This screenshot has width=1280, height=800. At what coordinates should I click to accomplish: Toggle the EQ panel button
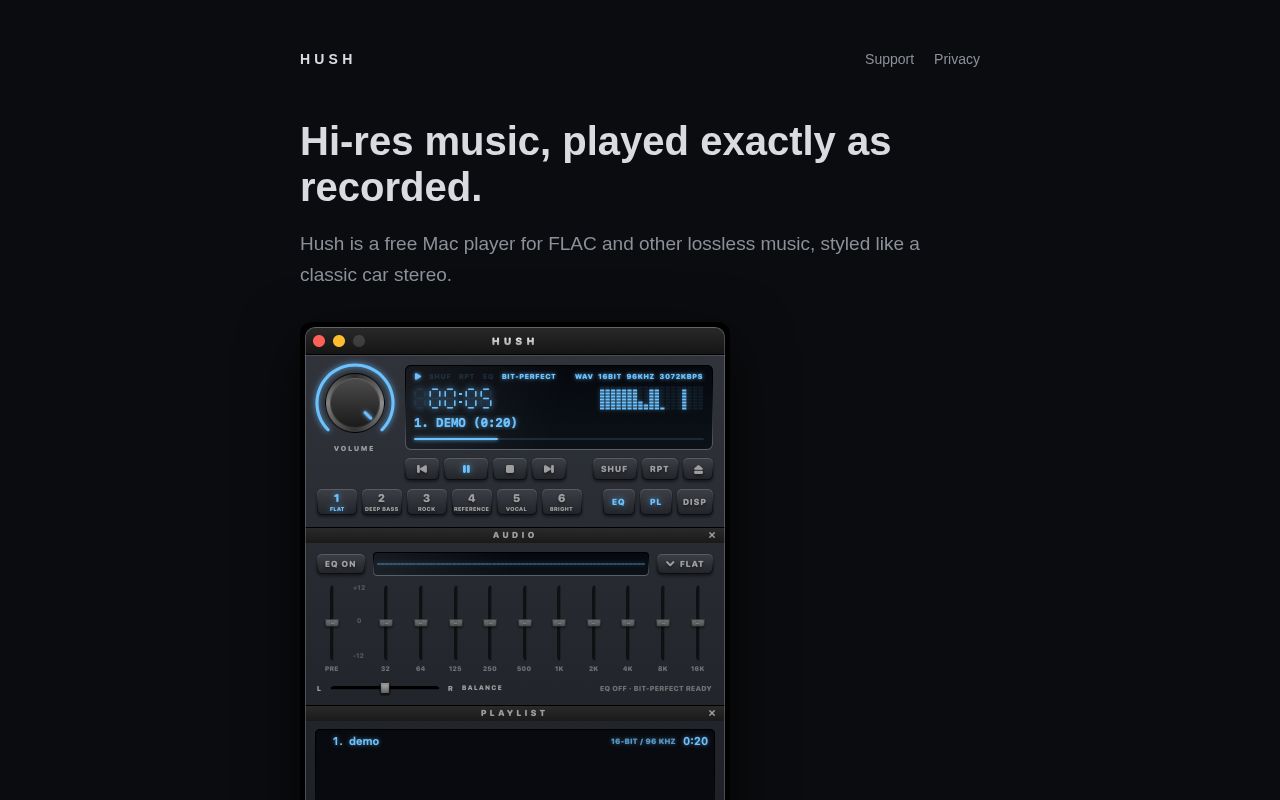pyautogui.click(x=619, y=502)
